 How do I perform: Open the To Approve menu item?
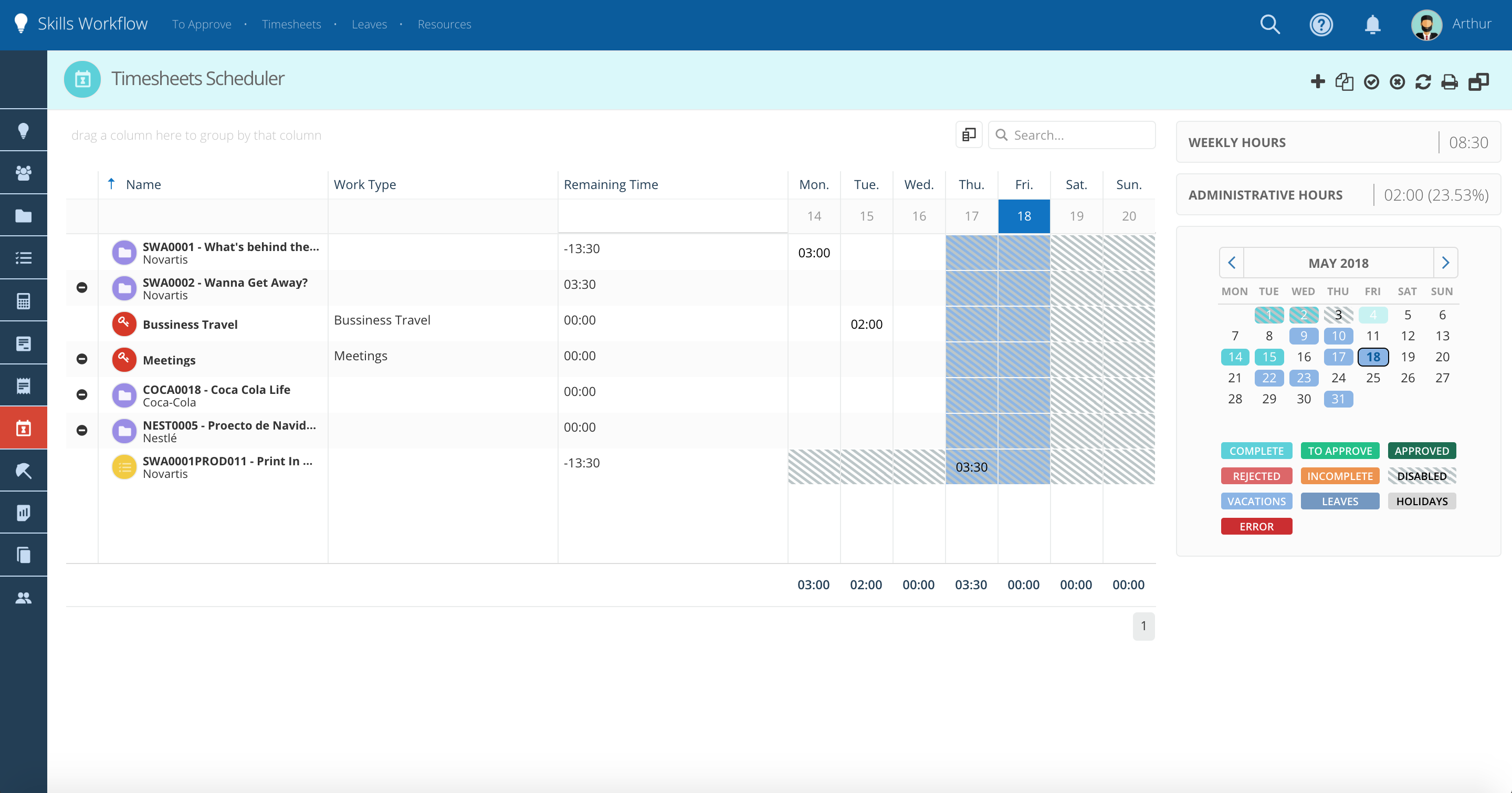(x=201, y=25)
